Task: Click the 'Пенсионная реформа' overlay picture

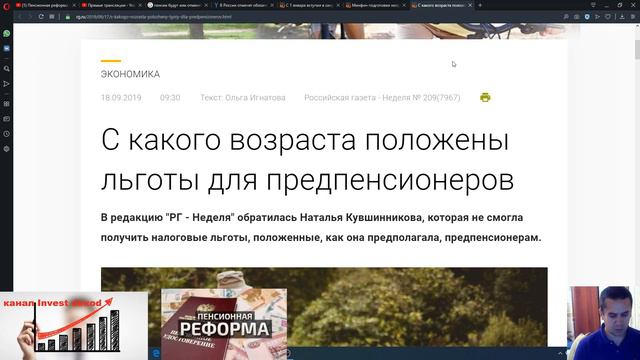Action: click(224, 324)
